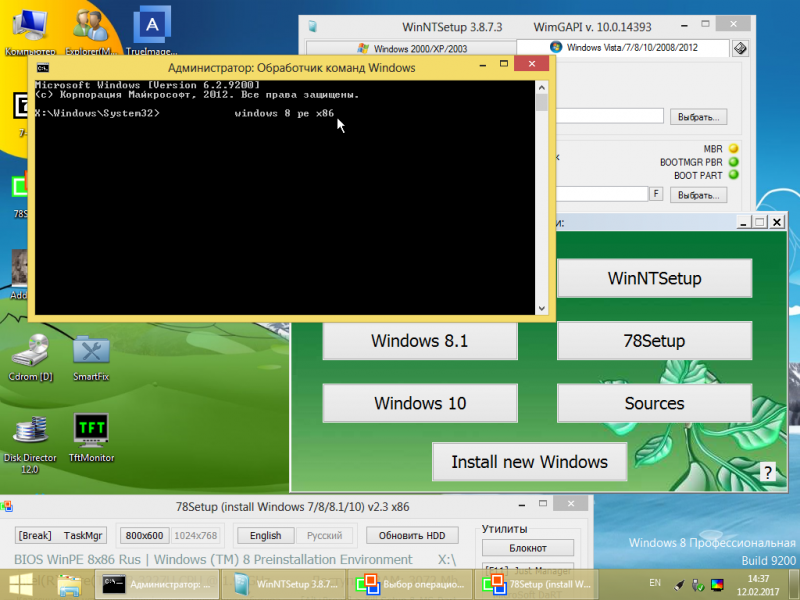Open the Sources button

(655, 403)
